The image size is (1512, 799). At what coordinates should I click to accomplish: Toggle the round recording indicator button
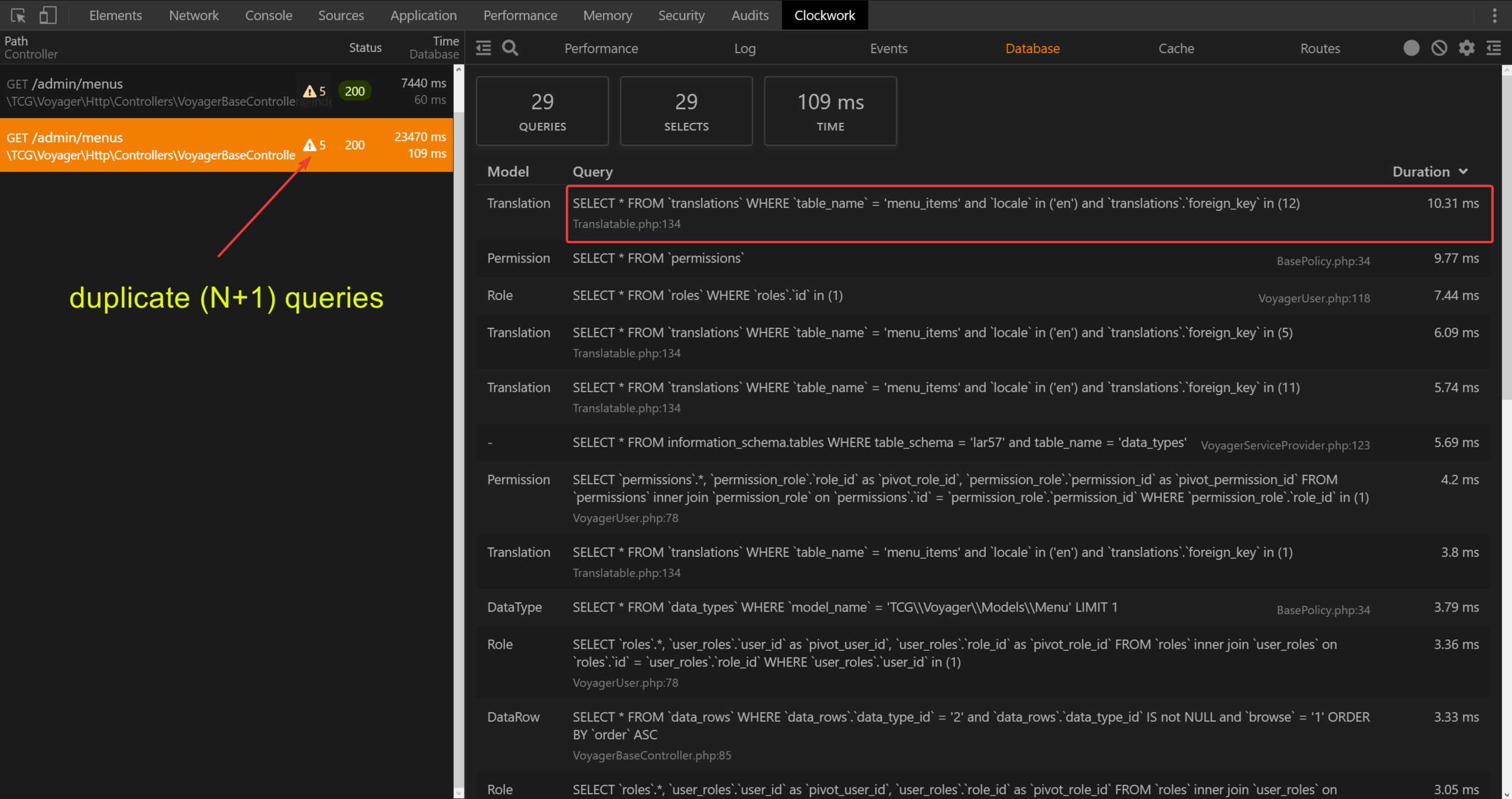coord(1411,48)
